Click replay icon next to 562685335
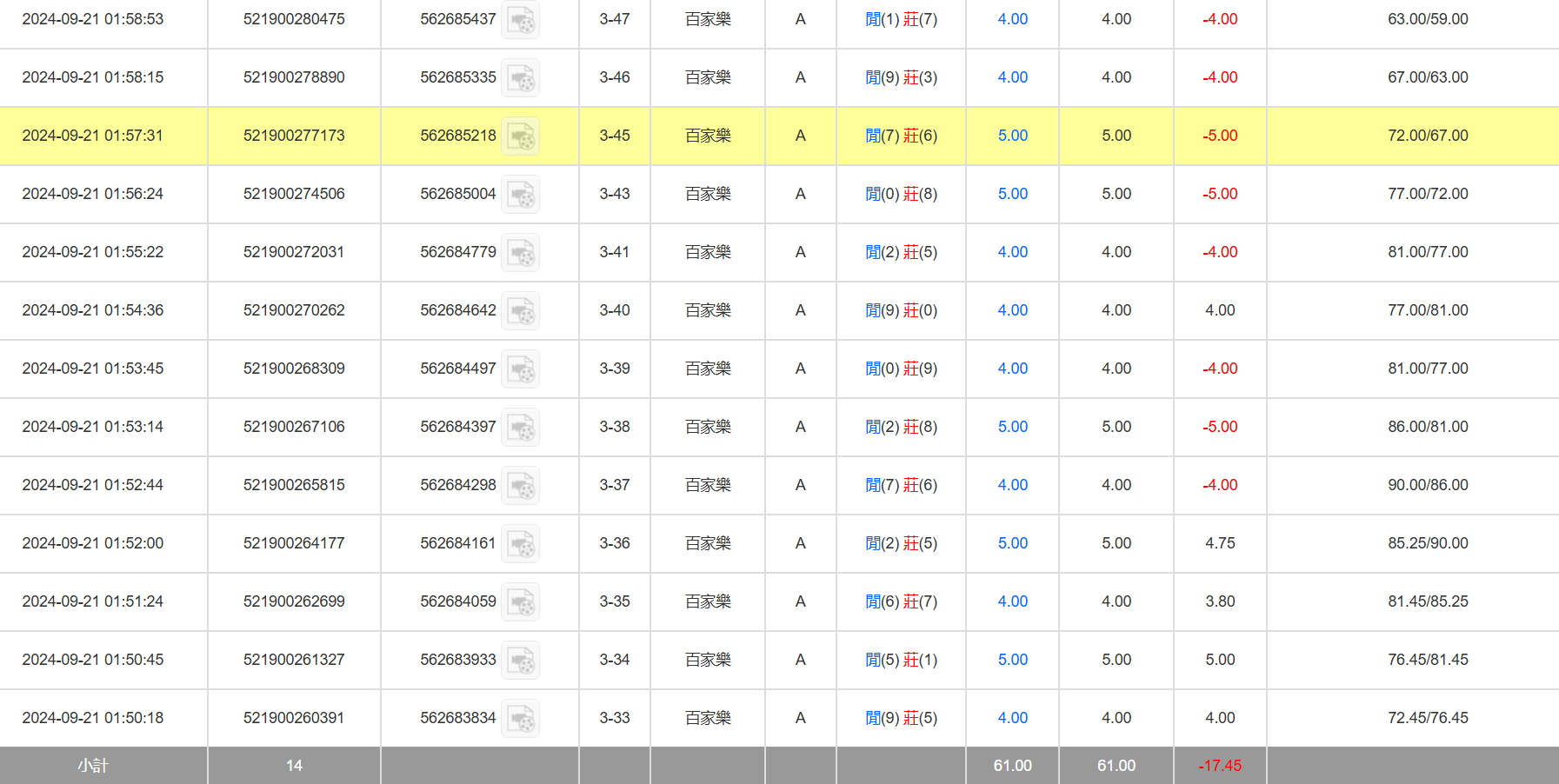This screenshot has height=784, width=1559. tap(521, 78)
